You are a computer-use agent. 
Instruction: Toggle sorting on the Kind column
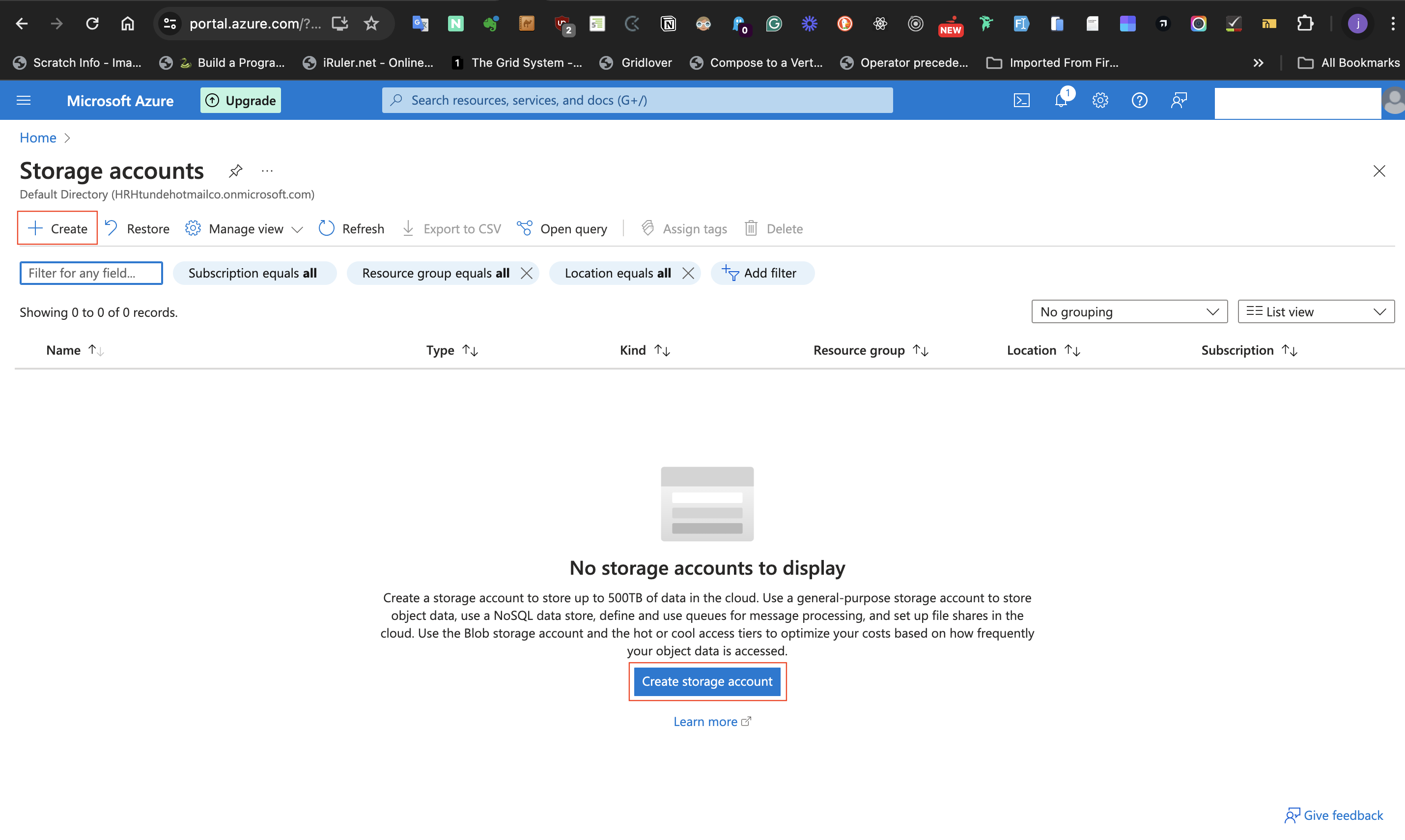pyautogui.click(x=662, y=350)
